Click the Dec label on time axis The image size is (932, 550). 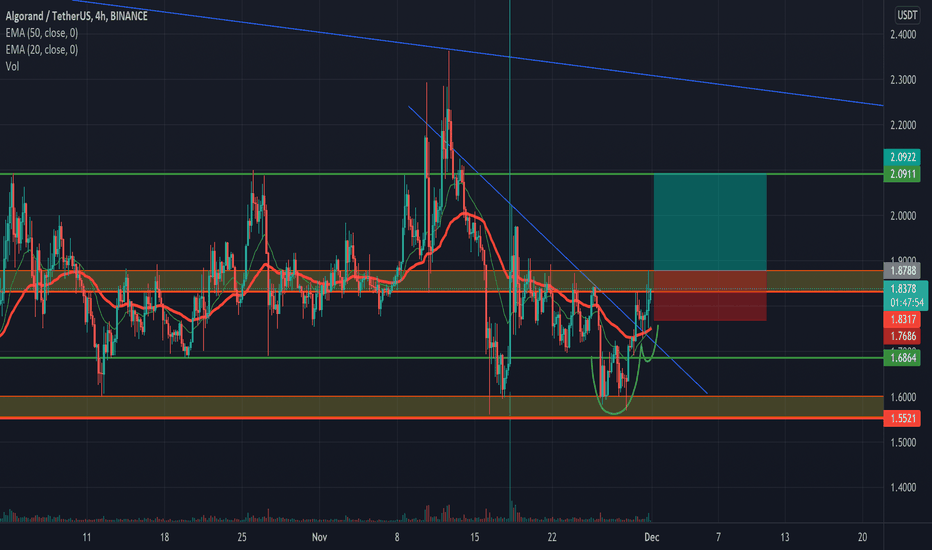(651, 538)
